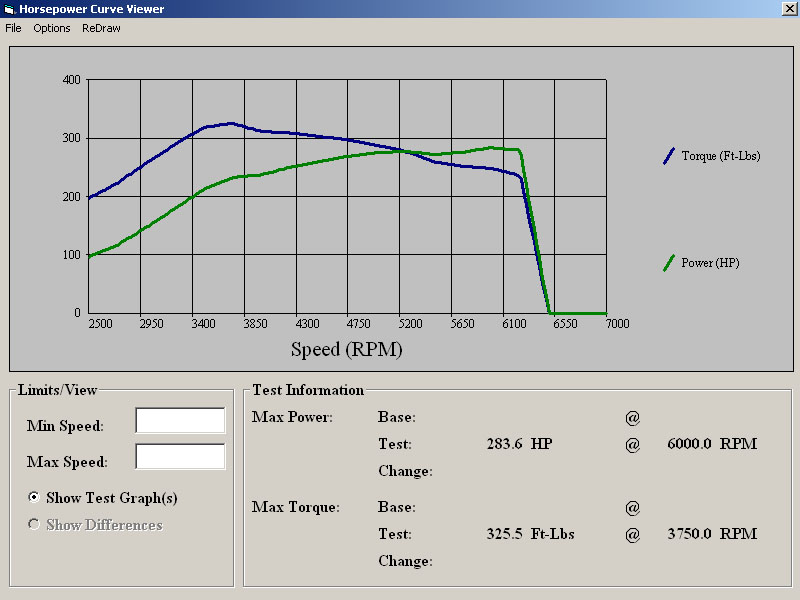
Task: Click the 325.5 max torque value
Action: pyautogui.click(x=504, y=534)
